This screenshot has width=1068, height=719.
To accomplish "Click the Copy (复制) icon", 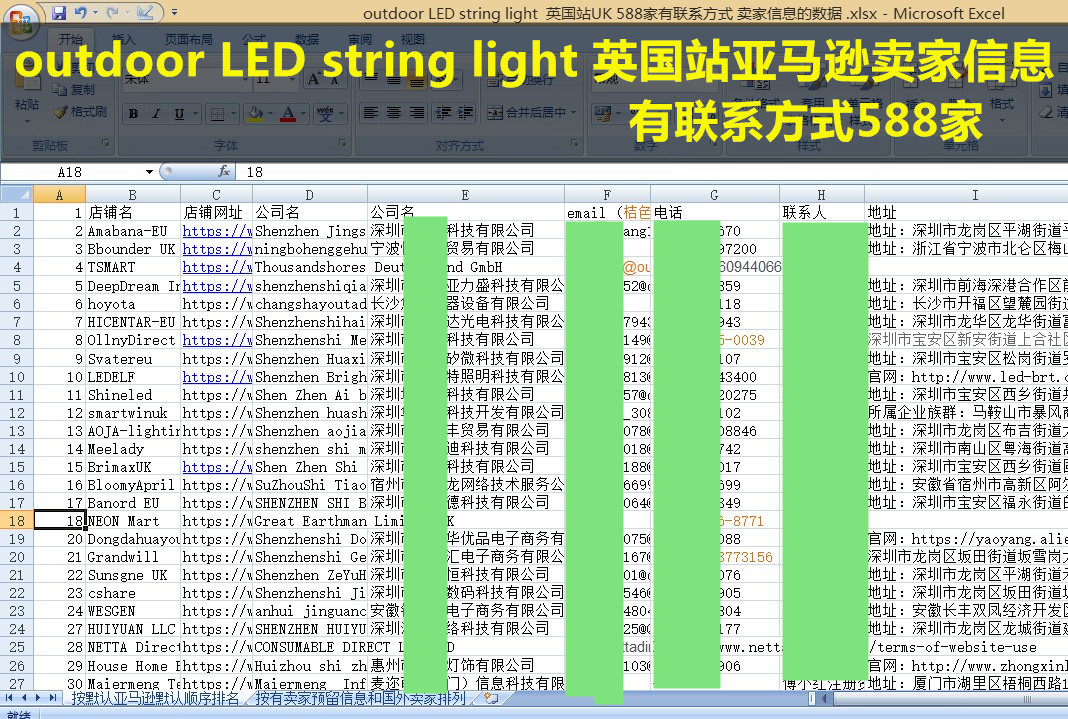I will [58, 89].
